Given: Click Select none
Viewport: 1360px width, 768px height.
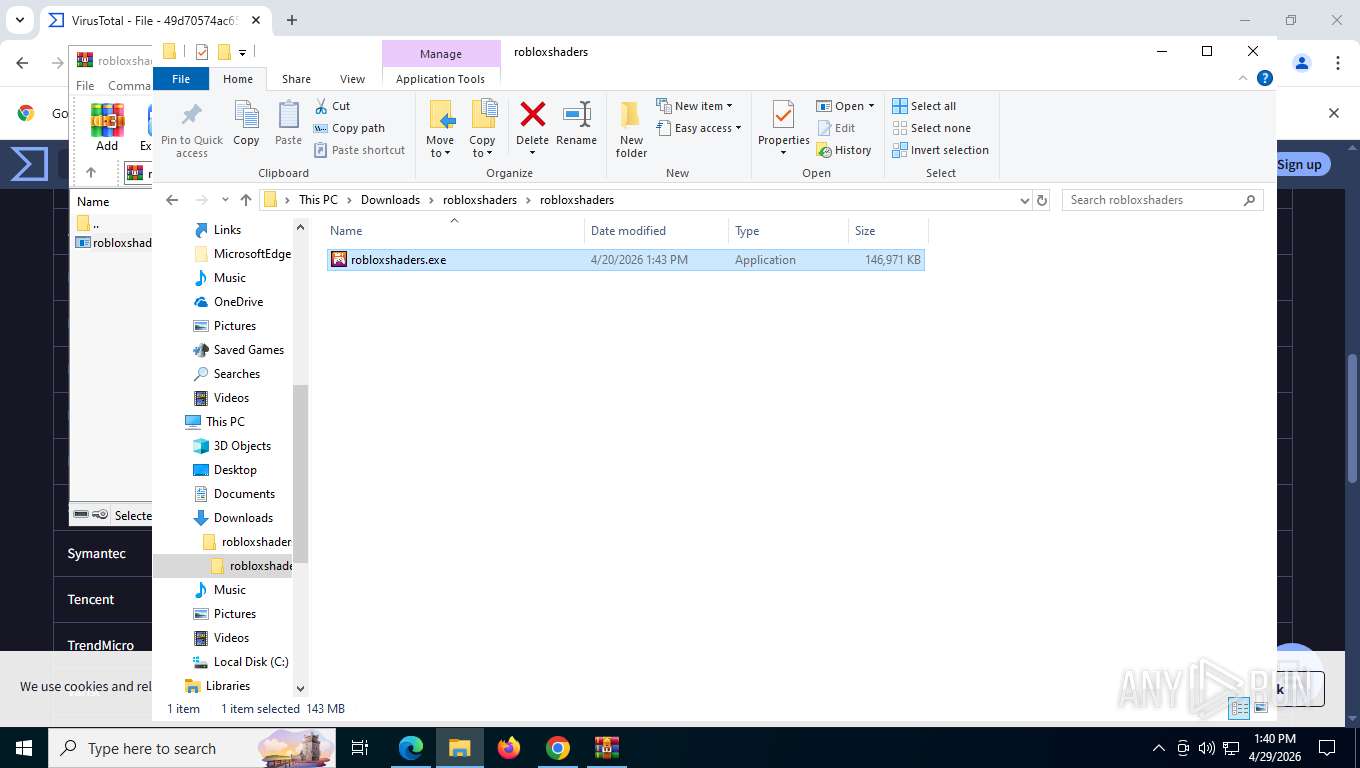Looking at the screenshot, I should [x=931, y=128].
